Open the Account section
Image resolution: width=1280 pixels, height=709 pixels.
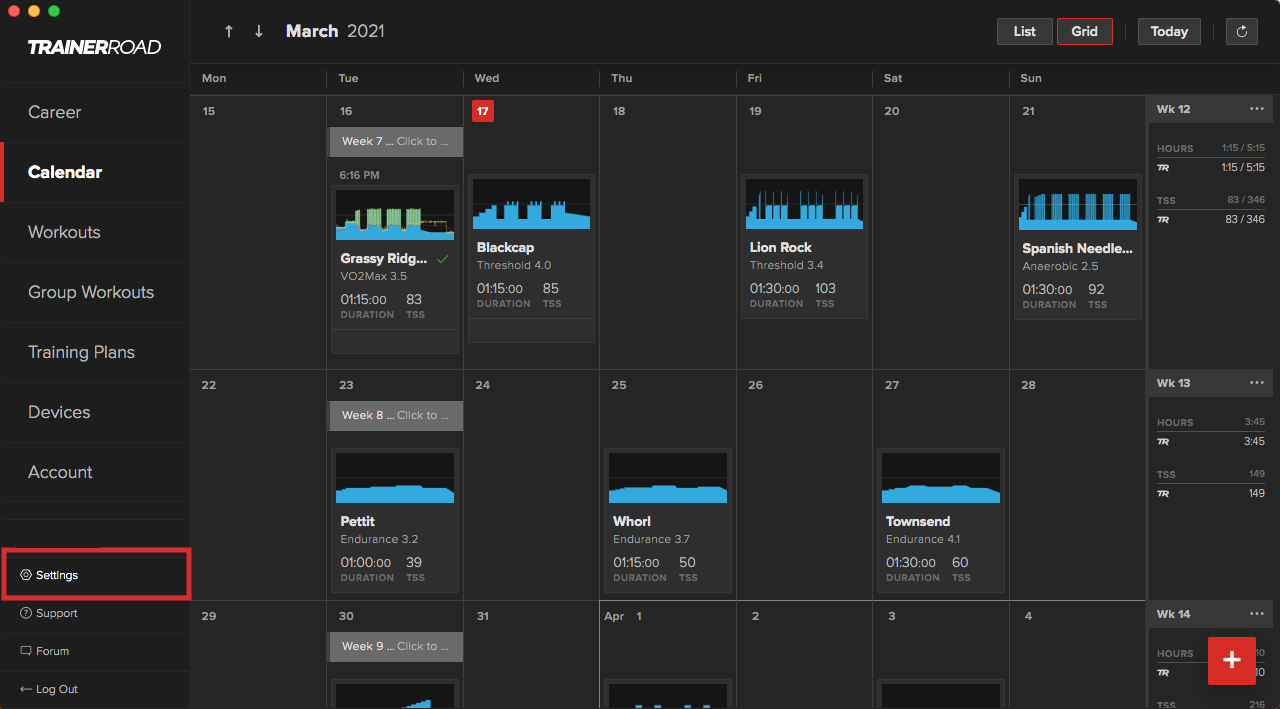point(95,472)
